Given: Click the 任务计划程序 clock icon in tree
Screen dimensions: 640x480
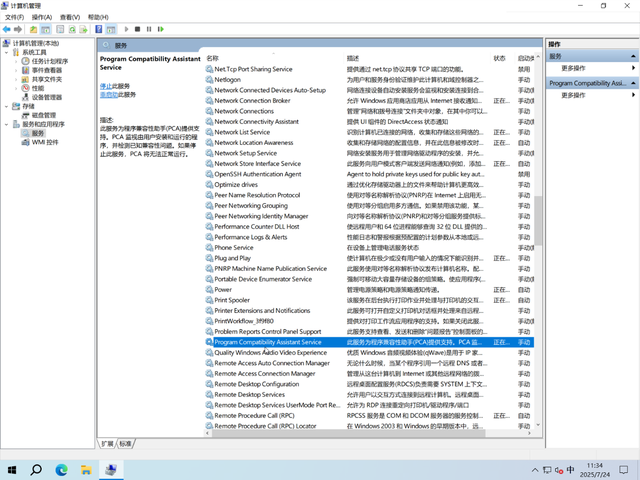Looking at the screenshot, I should [x=25, y=61].
